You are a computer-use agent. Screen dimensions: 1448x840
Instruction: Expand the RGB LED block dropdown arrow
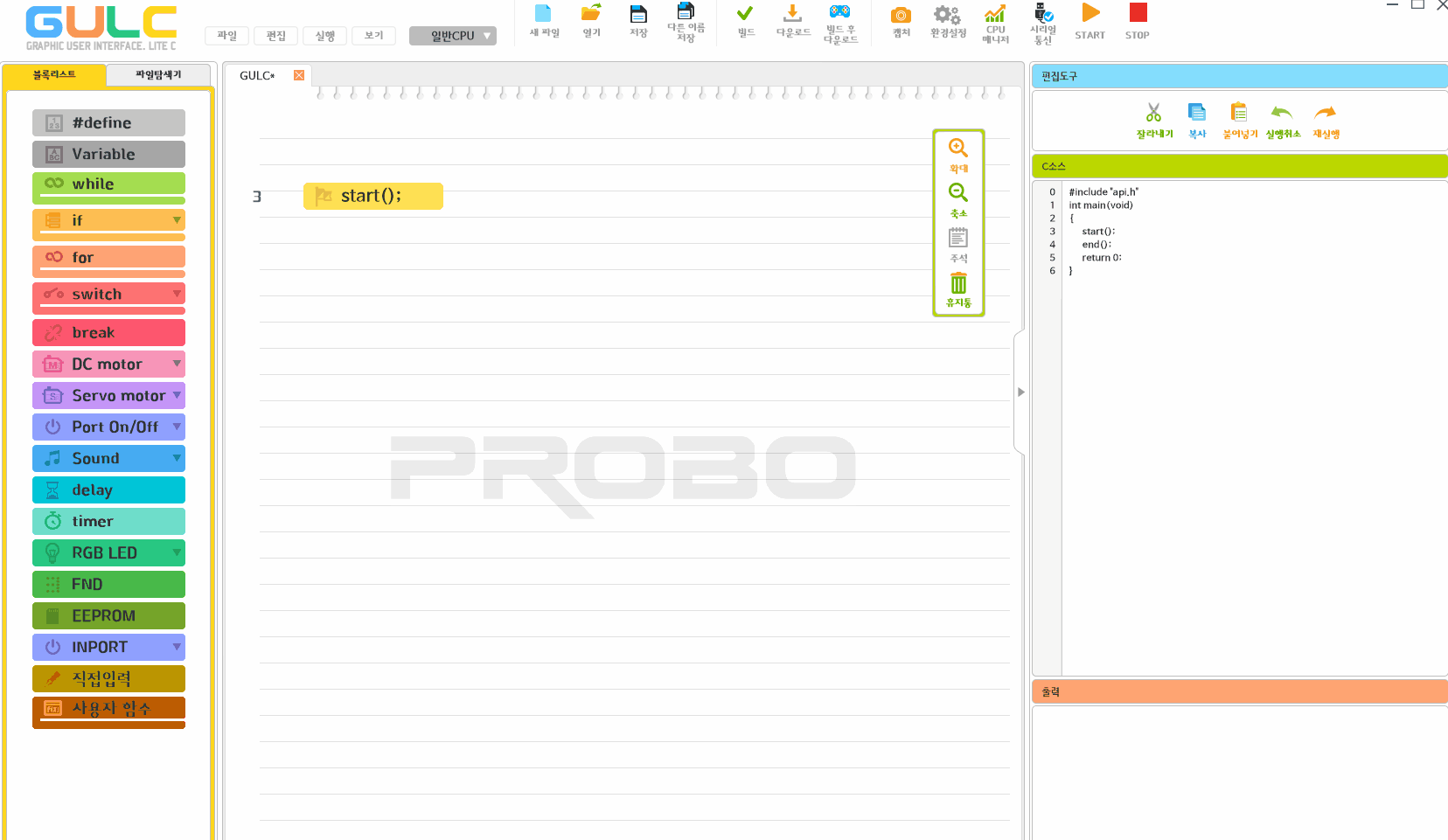(177, 552)
